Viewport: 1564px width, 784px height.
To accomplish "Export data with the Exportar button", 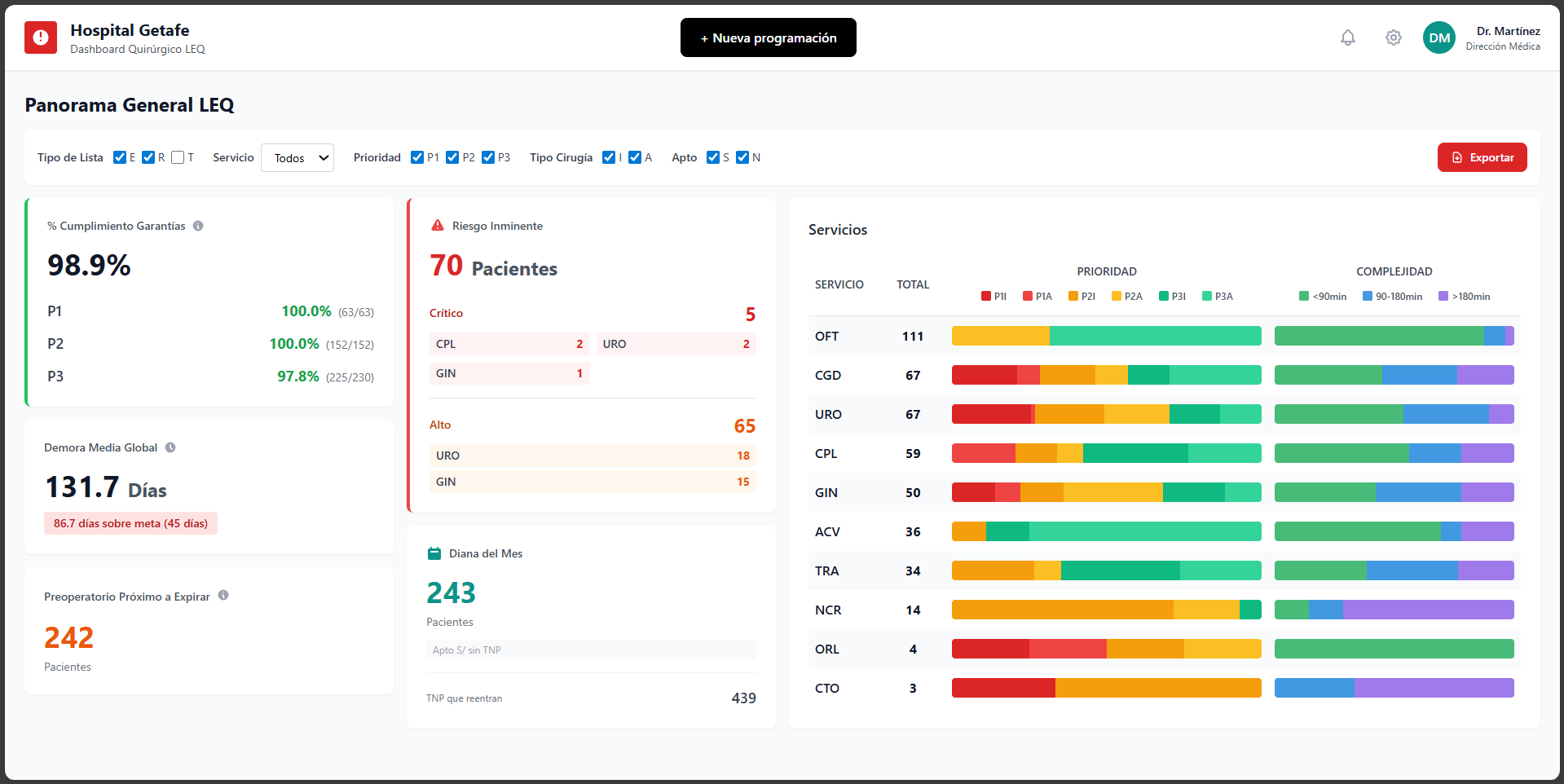I will [1482, 157].
